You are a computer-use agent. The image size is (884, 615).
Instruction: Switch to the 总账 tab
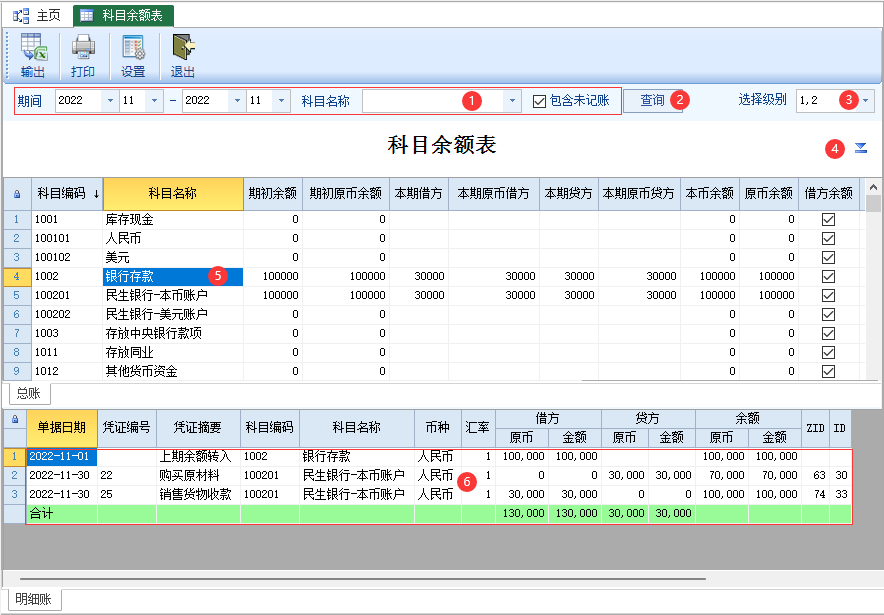pos(28,394)
